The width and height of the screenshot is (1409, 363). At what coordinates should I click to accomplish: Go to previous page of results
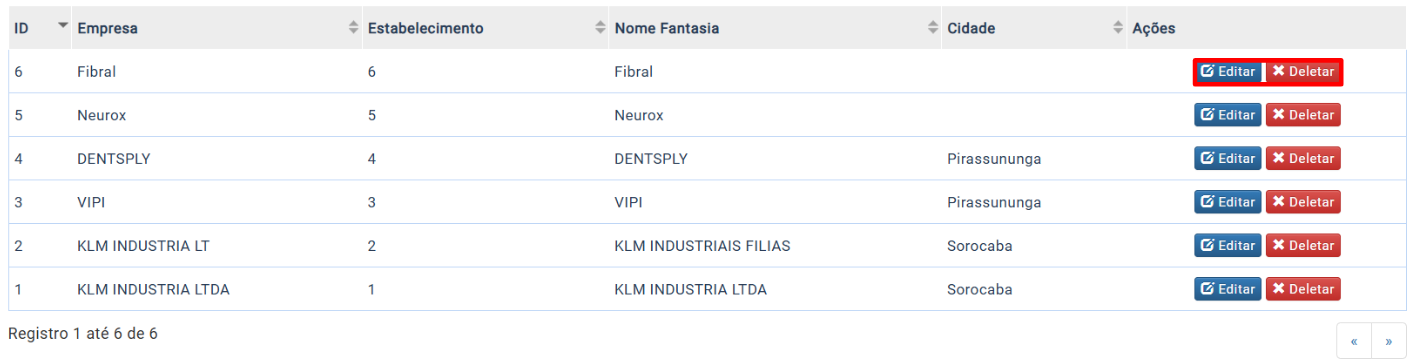pos(1354,341)
